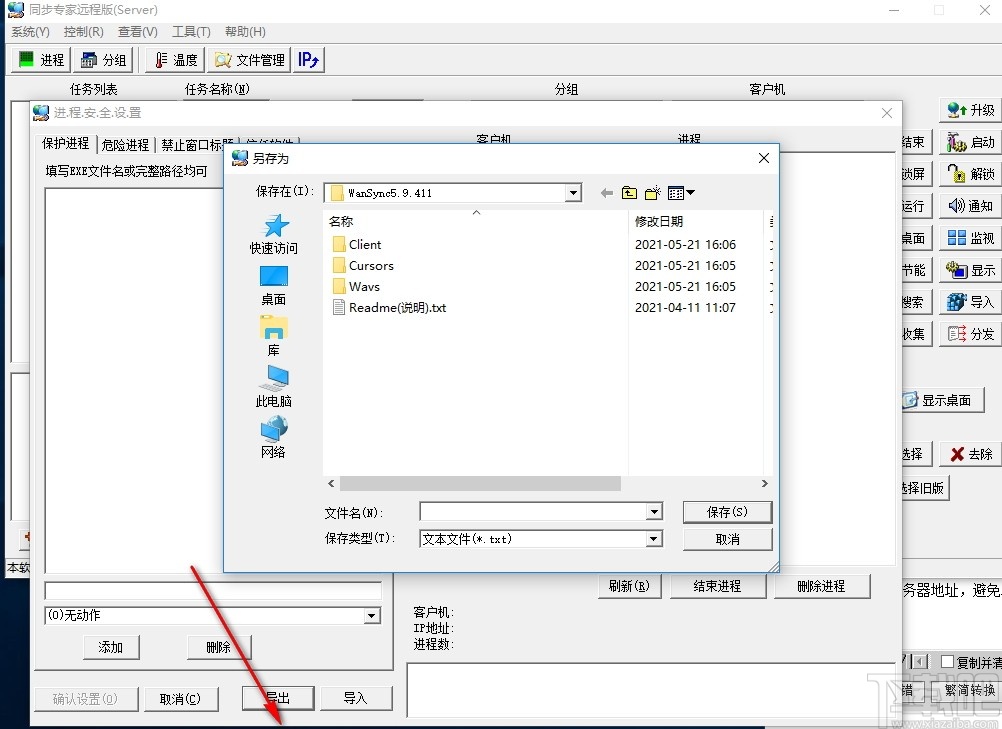Click 繁简转换 button
This screenshot has height=729, width=1002.
967,690
